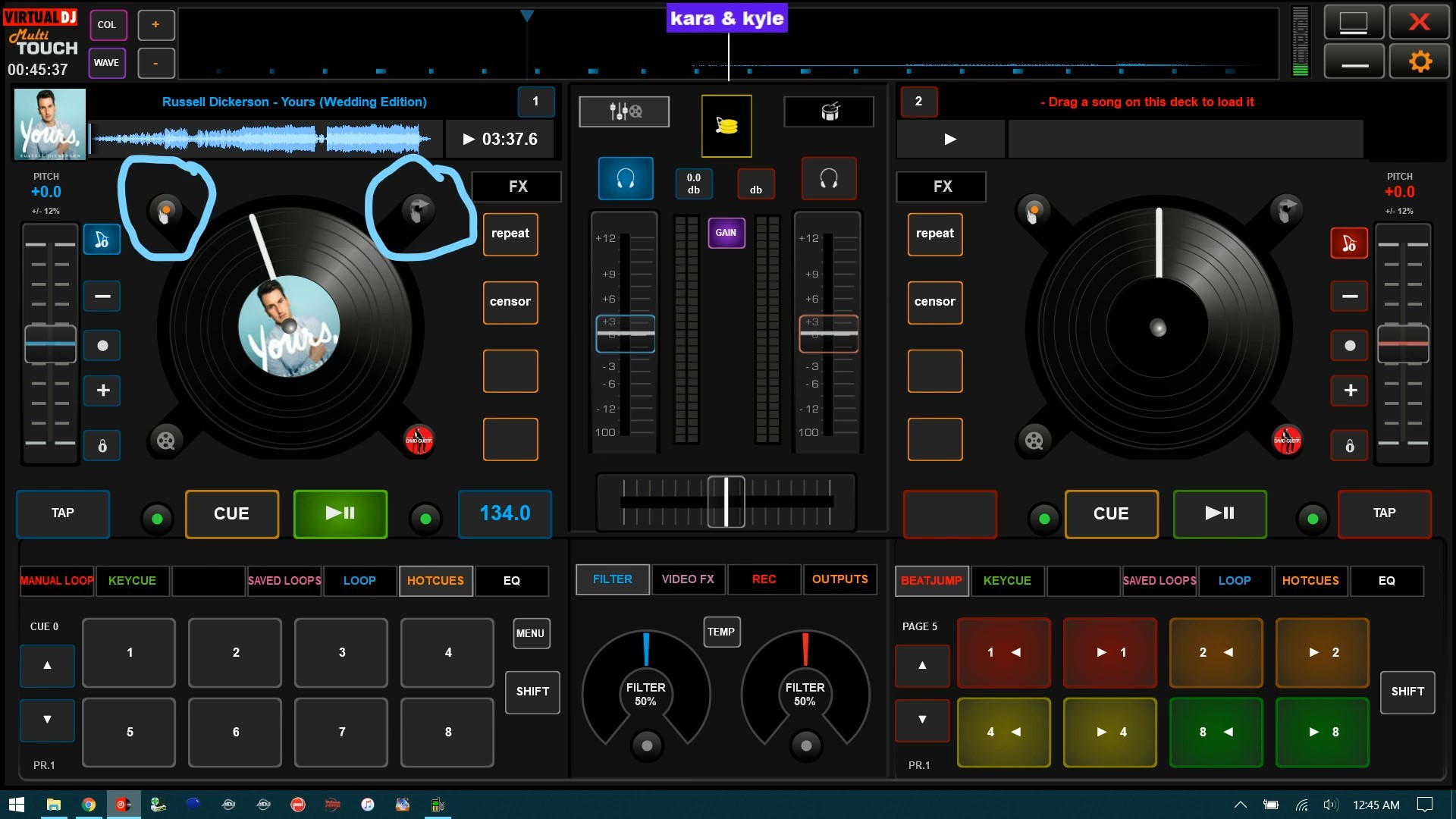Toggle the purple GAIN button
The width and height of the screenshot is (1456, 819).
tap(726, 233)
